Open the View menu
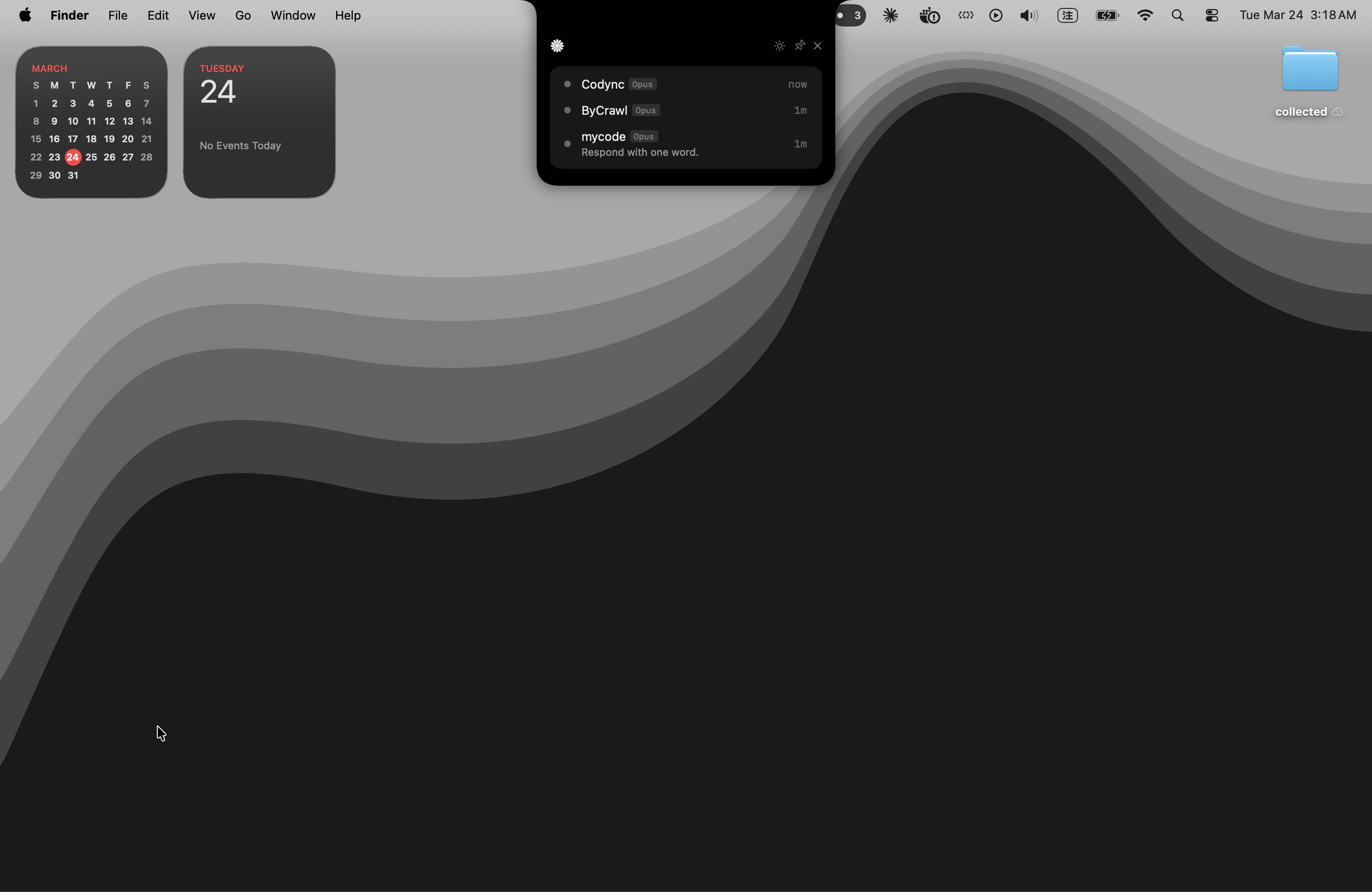 click(202, 15)
